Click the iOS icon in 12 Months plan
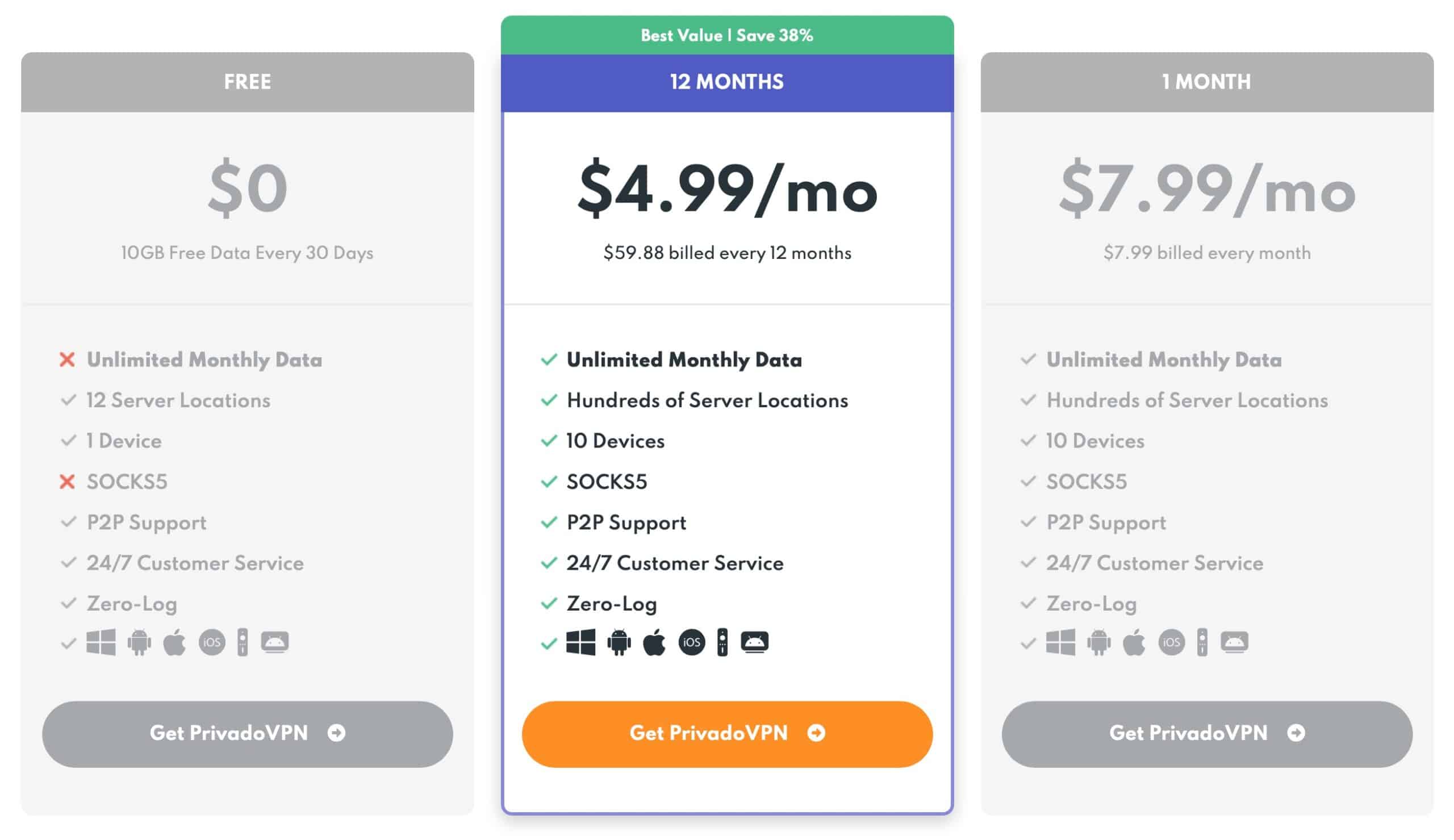Screen dimensions: 1454x840 point(692,642)
